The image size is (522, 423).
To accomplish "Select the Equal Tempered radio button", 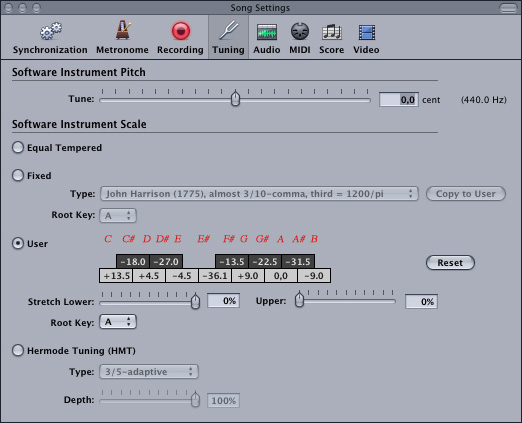I will 18,147.
